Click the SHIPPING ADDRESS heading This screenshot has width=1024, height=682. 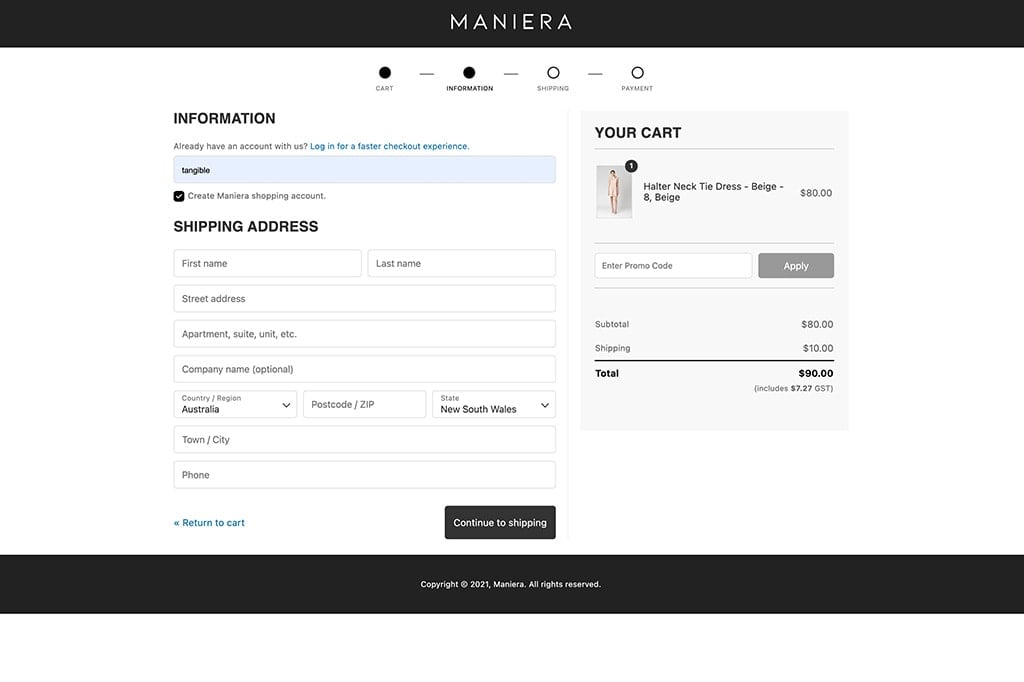pos(246,227)
